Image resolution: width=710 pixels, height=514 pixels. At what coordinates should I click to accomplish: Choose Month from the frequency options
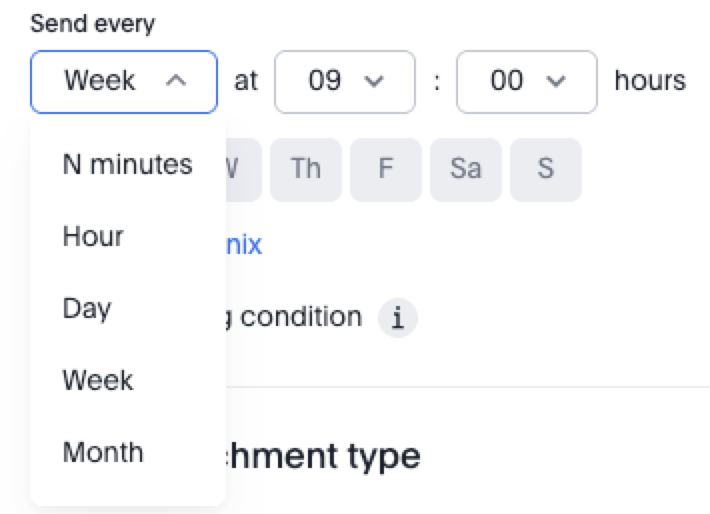[x=102, y=452]
